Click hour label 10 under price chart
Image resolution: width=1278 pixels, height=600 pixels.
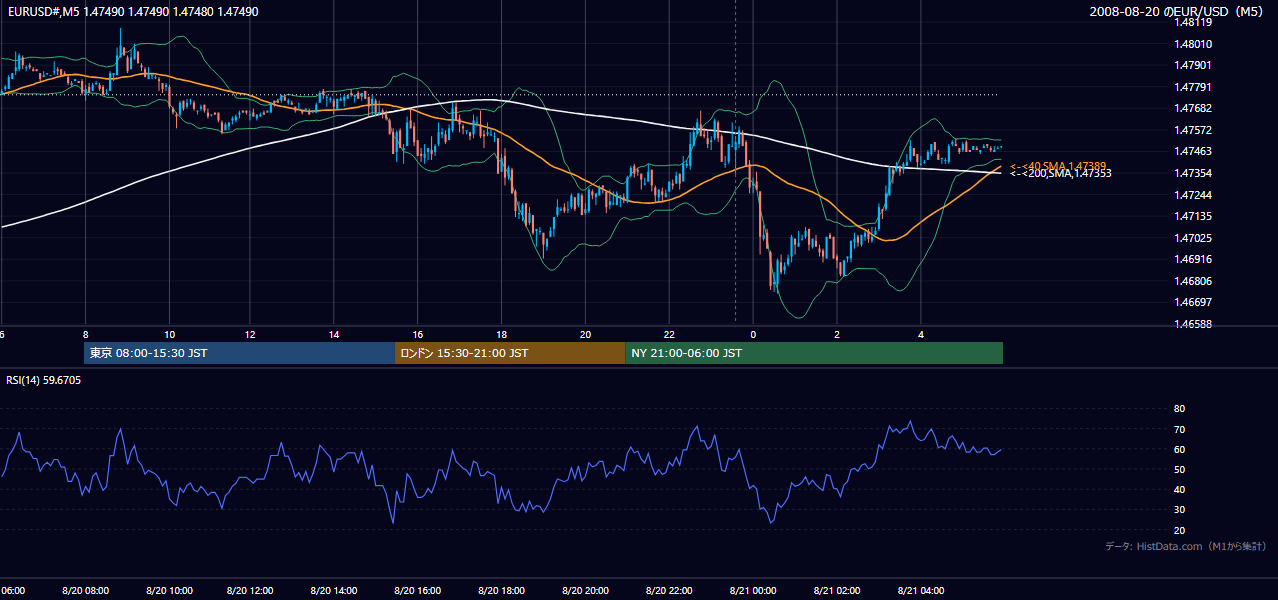pyautogui.click(x=169, y=335)
